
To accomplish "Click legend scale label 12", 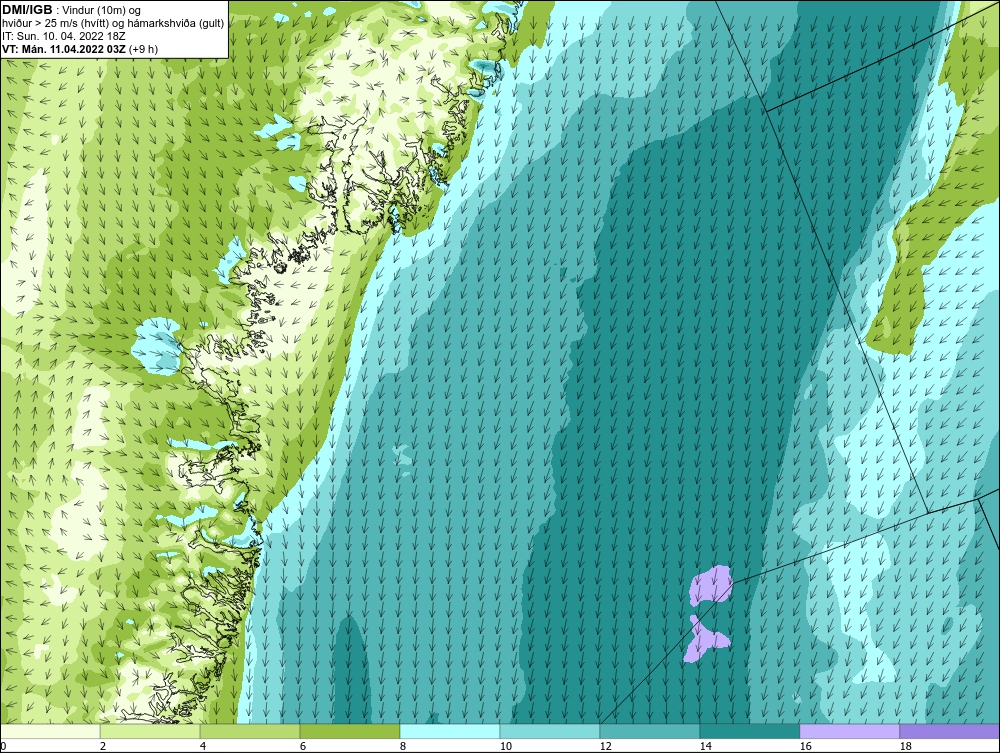I will coord(606,746).
